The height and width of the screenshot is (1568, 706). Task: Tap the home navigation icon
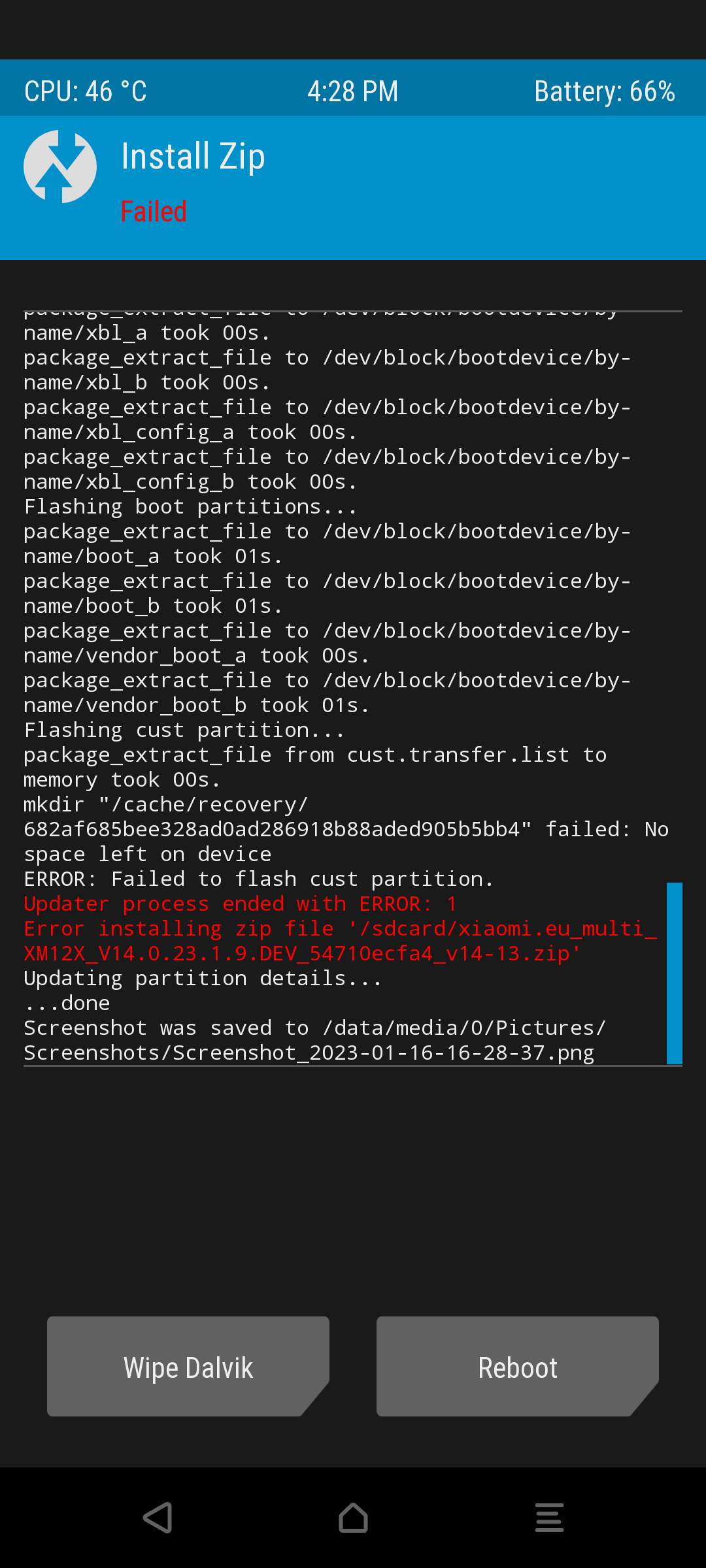(353, 1517)
